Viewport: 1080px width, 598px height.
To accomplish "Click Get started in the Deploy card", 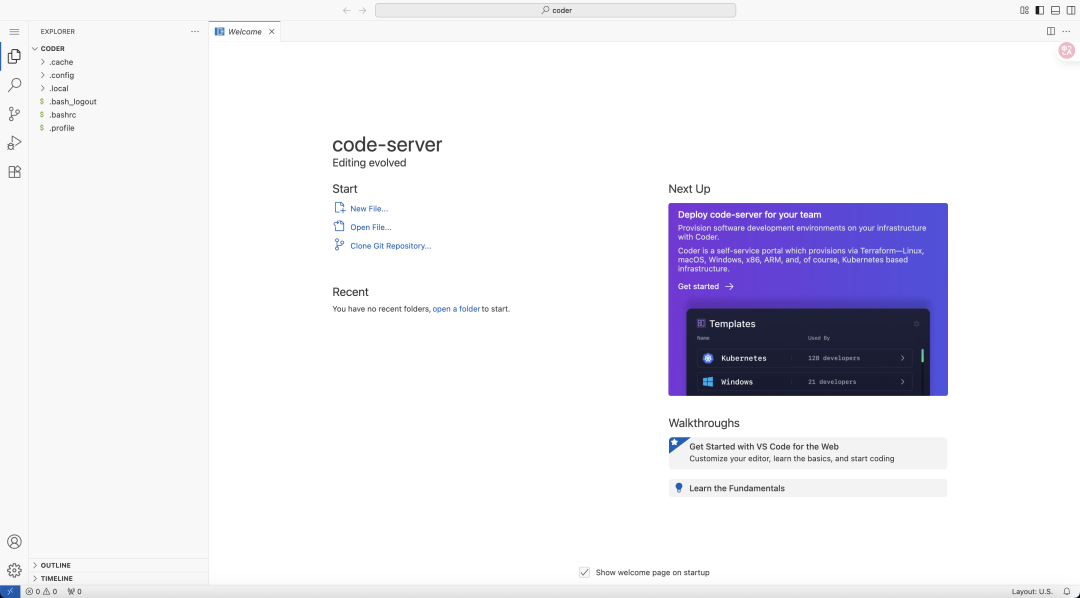I will 705,287.
